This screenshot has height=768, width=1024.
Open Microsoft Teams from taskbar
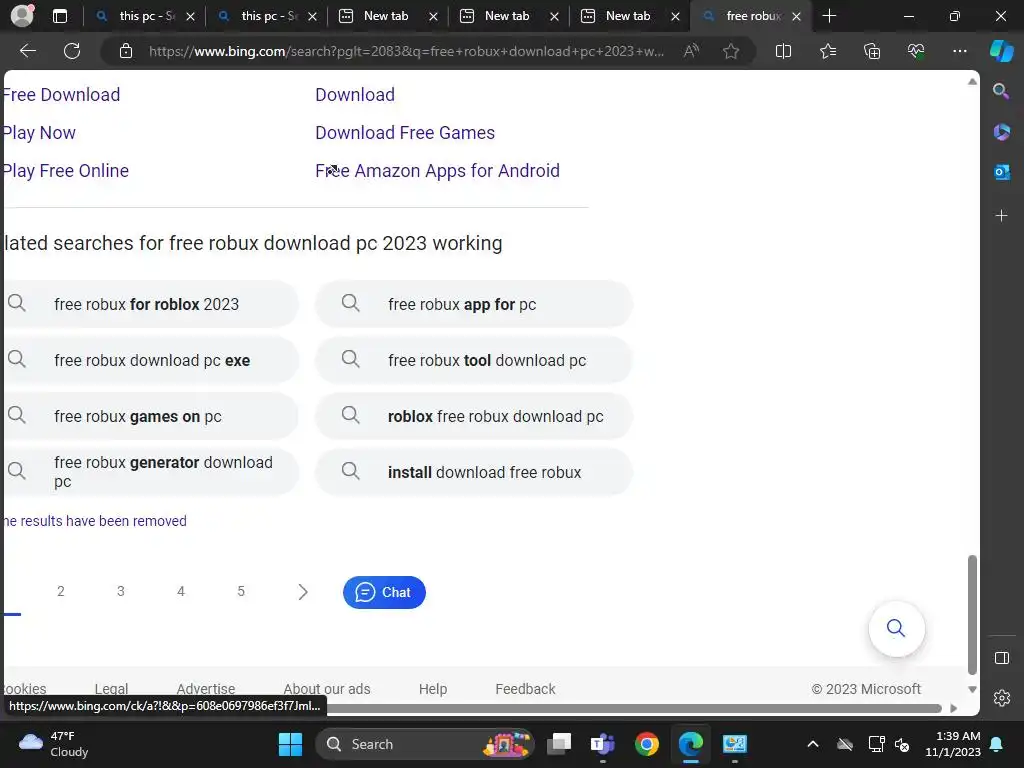[x=602, y=744]
